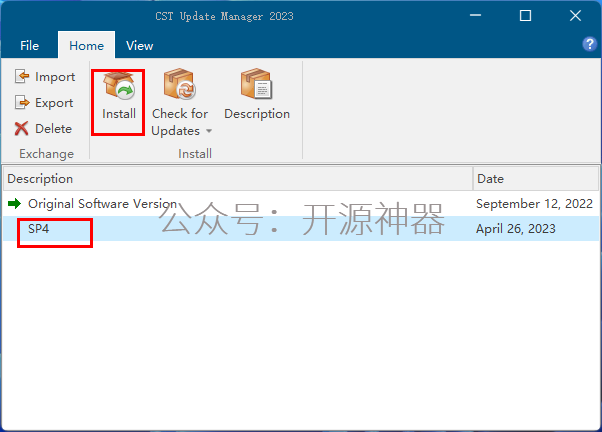The width and height of the screenshot is (602, 432).
Task: Switch to the Home tab
Action: coord(86,45)
